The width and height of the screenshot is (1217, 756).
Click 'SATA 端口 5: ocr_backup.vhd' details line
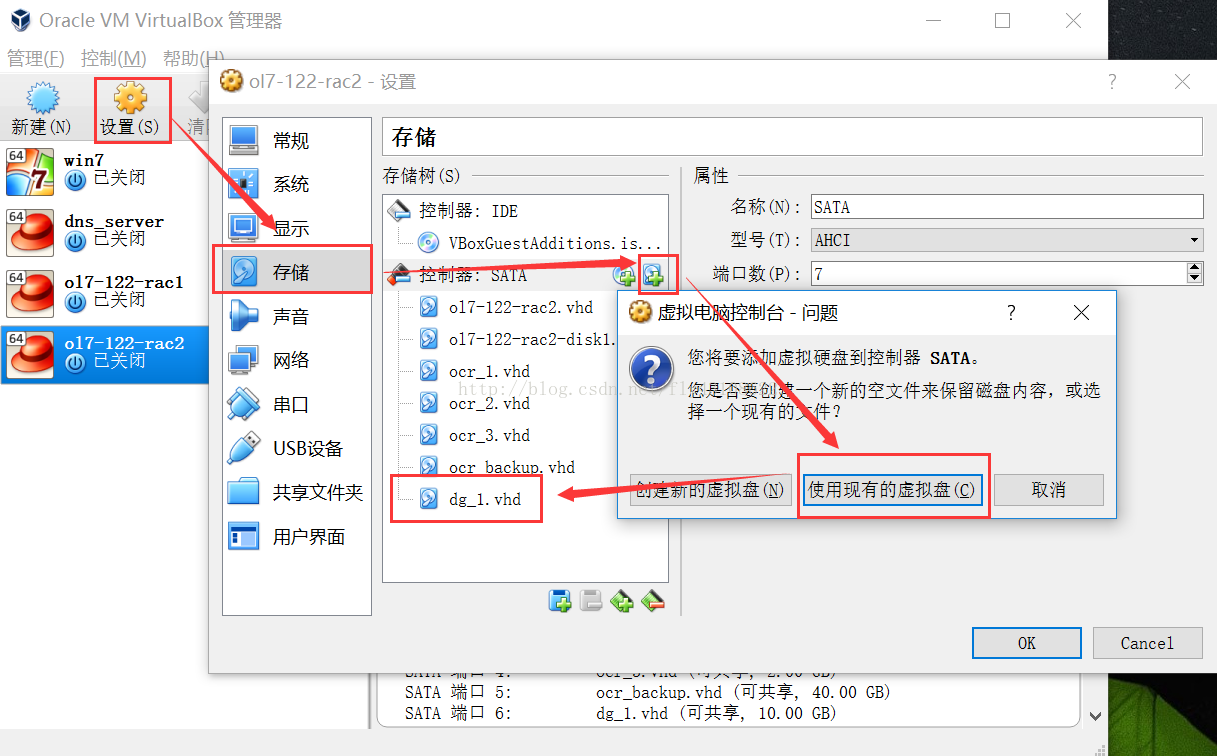pyautogui.click(x=648, y=692)
